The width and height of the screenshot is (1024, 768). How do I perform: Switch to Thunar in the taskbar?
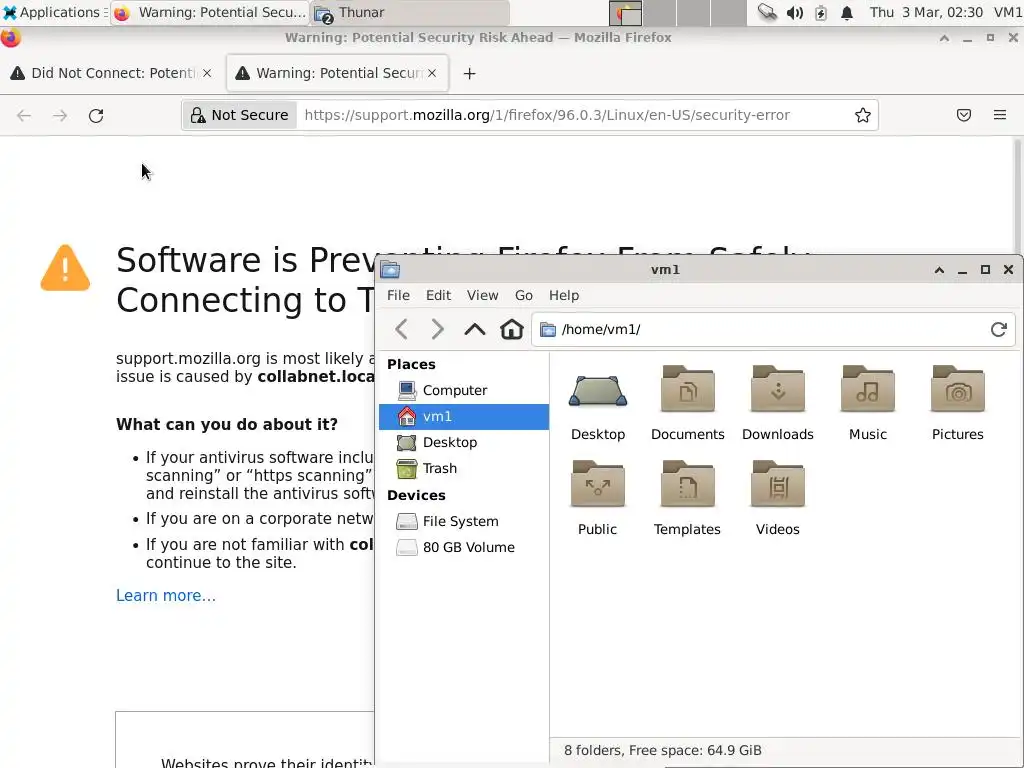[x=409, y=12]
